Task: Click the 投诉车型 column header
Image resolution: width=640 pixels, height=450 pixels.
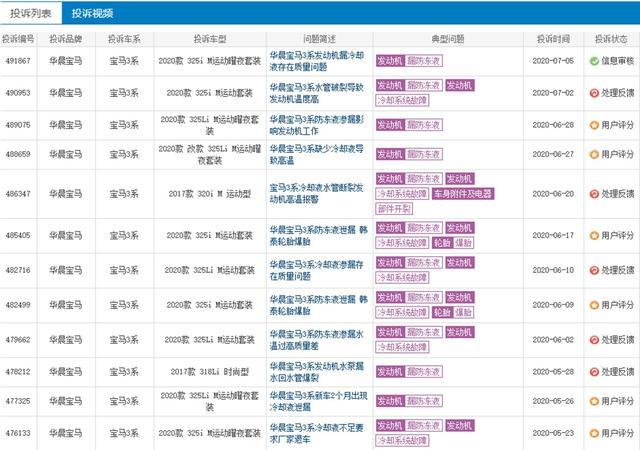Action: (x=210, y=39)
